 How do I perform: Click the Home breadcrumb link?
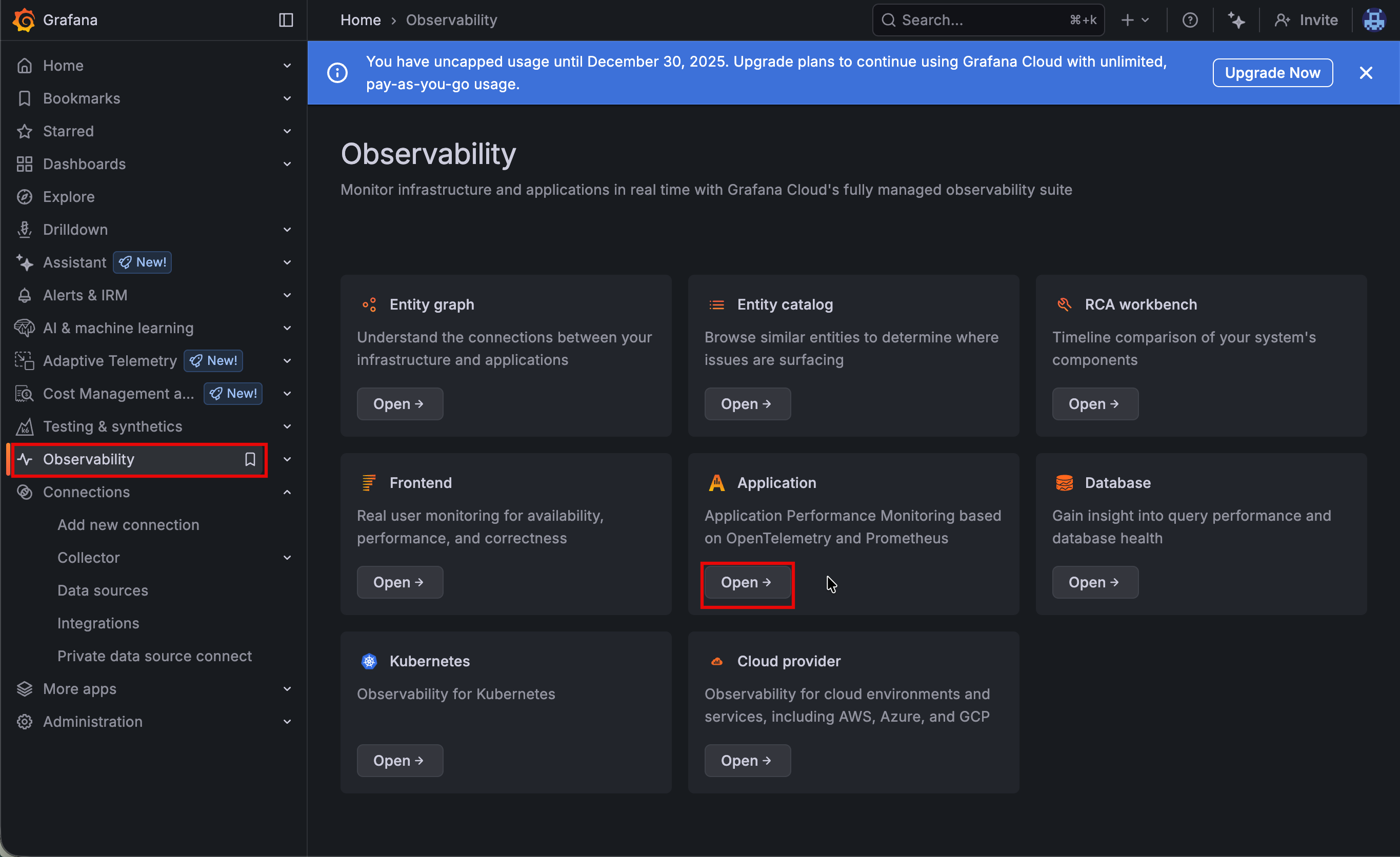[x=360, y=20]
